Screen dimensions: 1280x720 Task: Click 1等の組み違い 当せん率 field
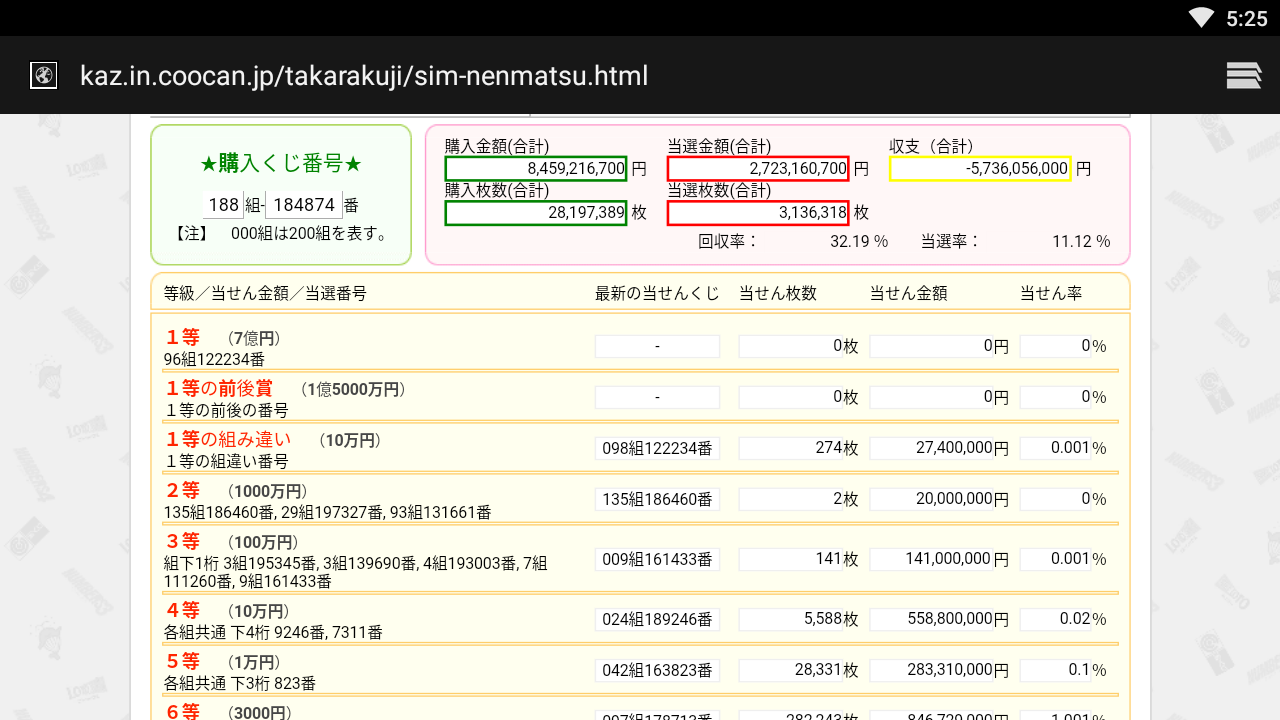pos(1055,448)
